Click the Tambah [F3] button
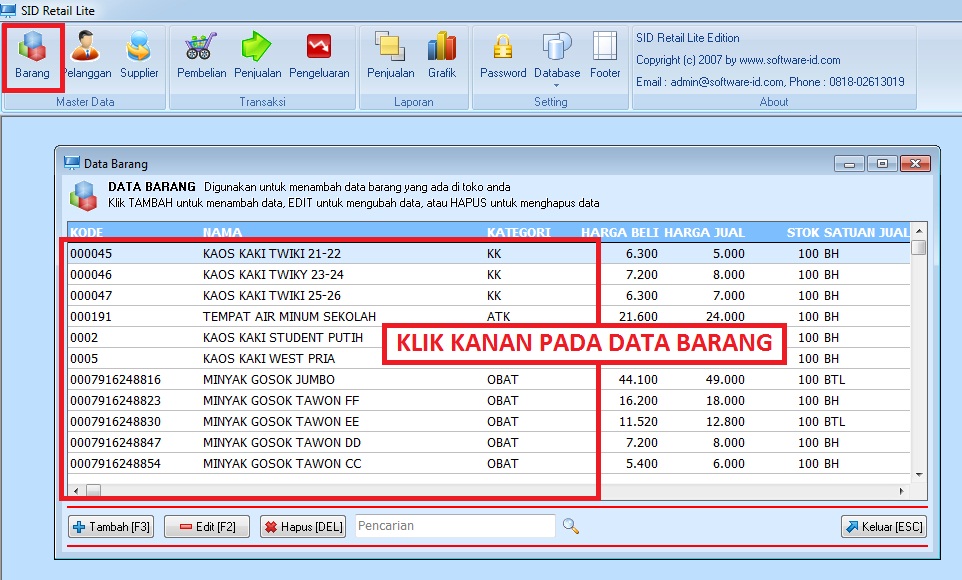The height and width of the screenshot is (580, 962). point(111,527)
